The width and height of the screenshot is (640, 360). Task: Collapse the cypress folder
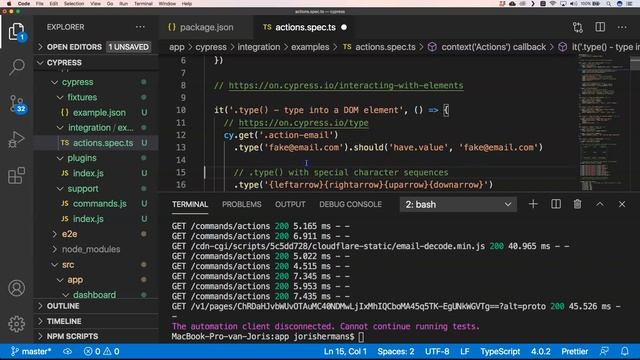(54, 82)
